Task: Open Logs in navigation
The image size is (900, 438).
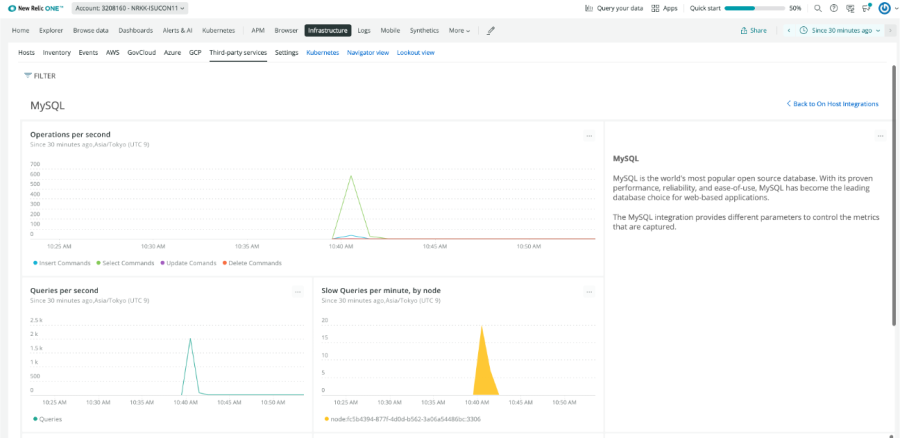Action: click(364, 30)
